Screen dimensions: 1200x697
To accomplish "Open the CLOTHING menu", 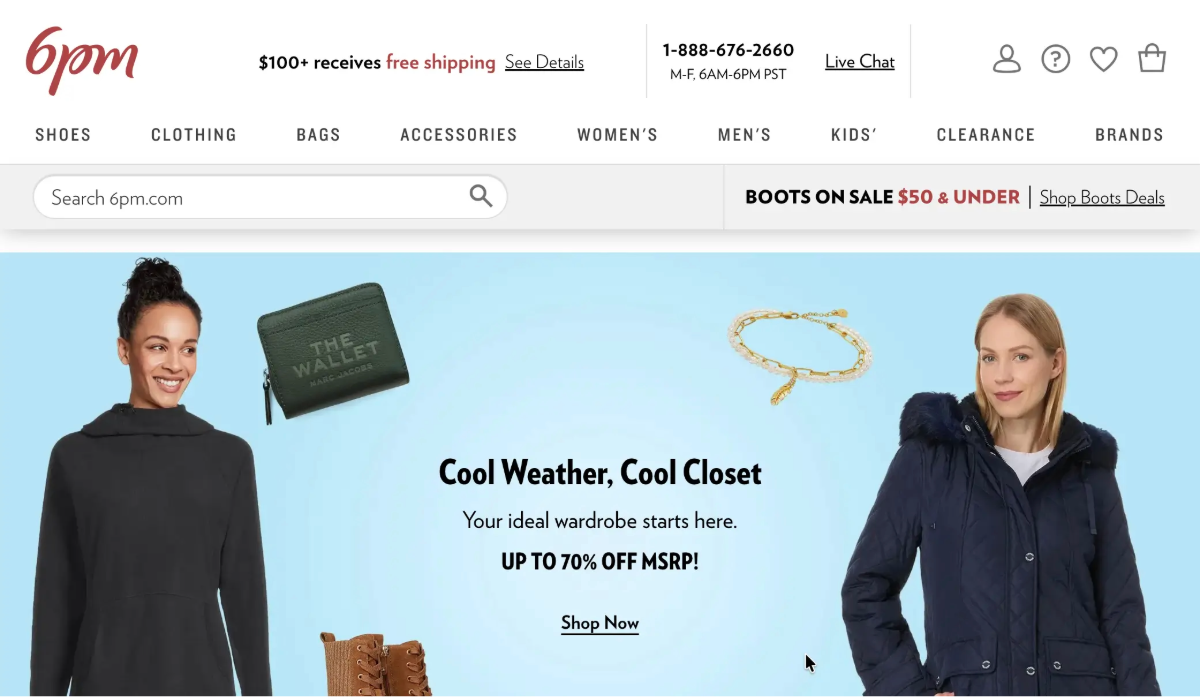I will (194, 135).
